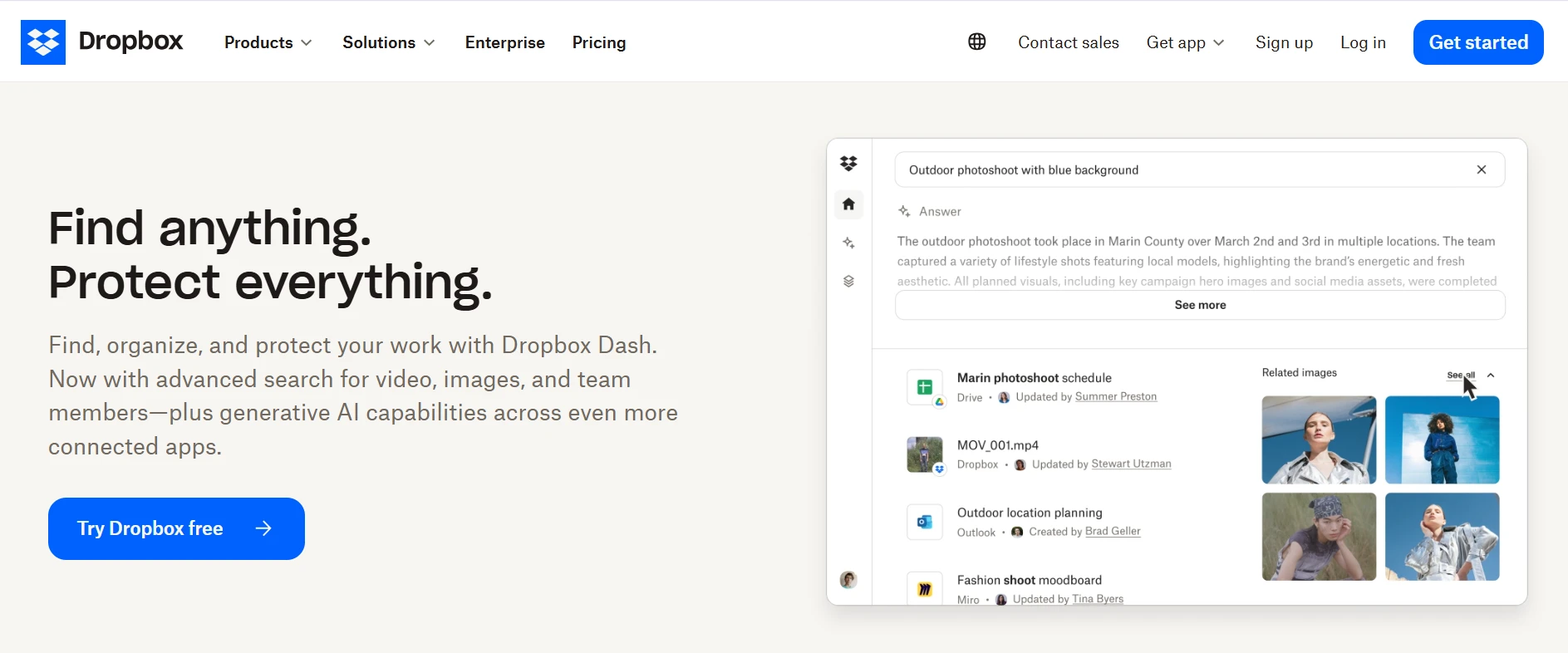Viewport: 1568px width, 653px height.
Task: Open the language selector globe icon
Action: tap(977, 42)
